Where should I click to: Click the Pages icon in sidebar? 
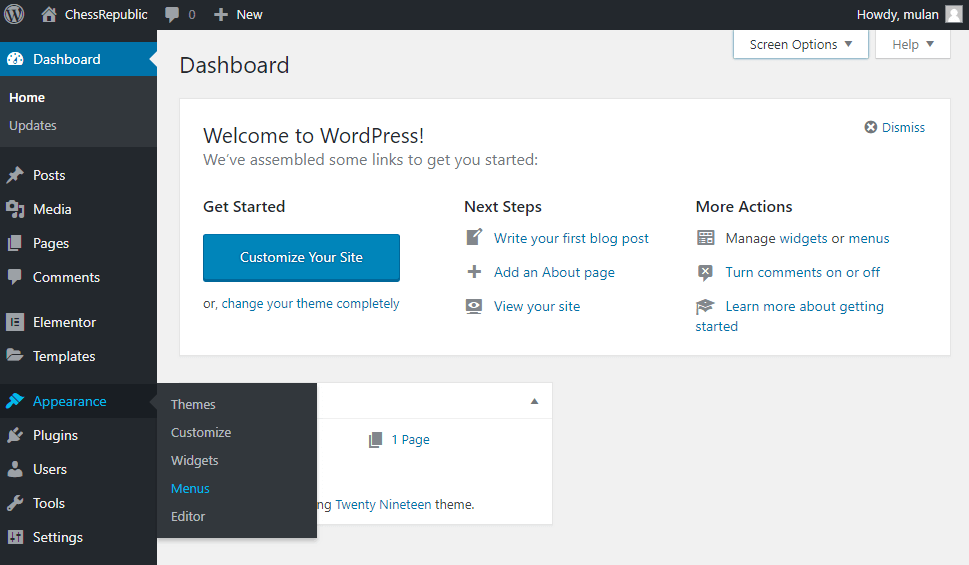click(x=15, y=244)
